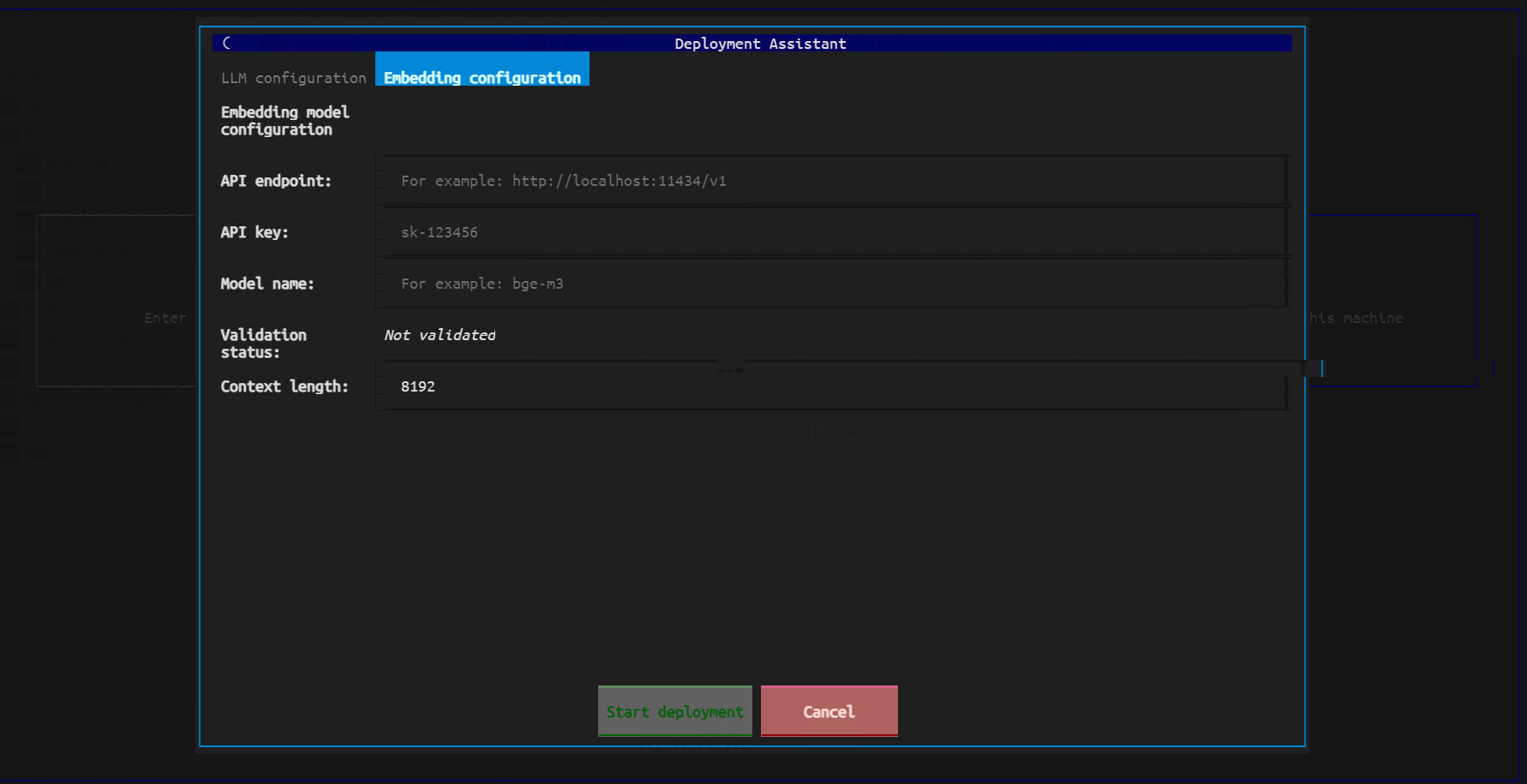Click the 麒麟32402 session icon
Screen dimensions: 1527x784
tap(27, 279)
